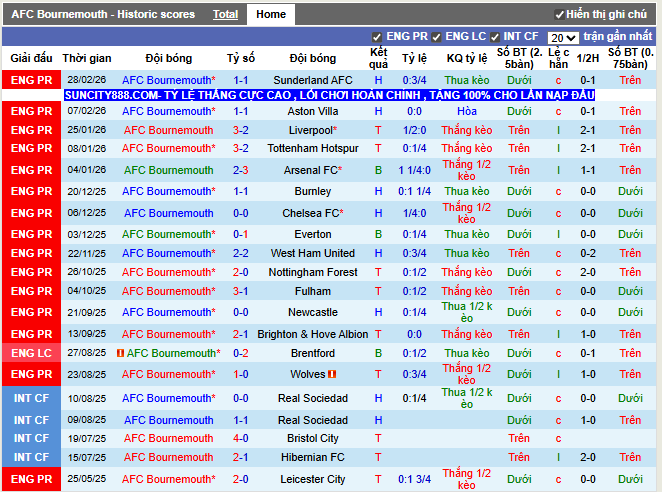Click the SUNCITY888.COM advertisement banner
Image resolution: width=662 pixels, height=492 pixels.
(330, 95)
